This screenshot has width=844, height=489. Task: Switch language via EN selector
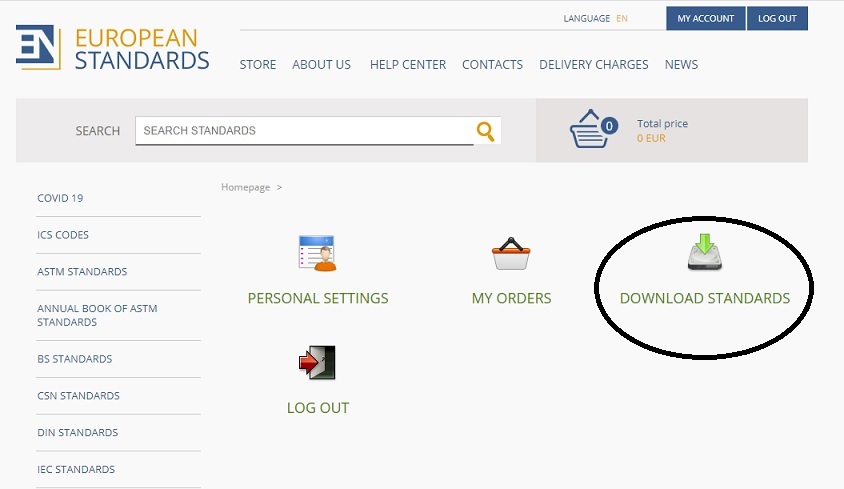click(x=622, y=18)
